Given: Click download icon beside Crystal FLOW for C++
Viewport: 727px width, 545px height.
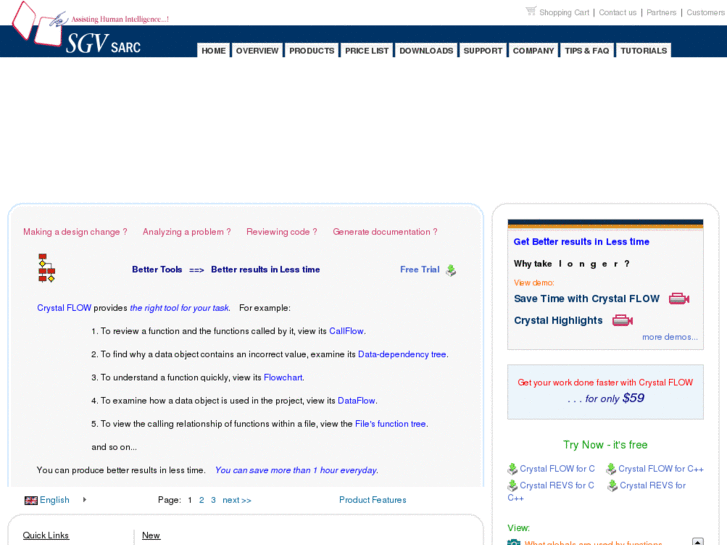Looking at the screenshot, I should click(x=611, y=469).
